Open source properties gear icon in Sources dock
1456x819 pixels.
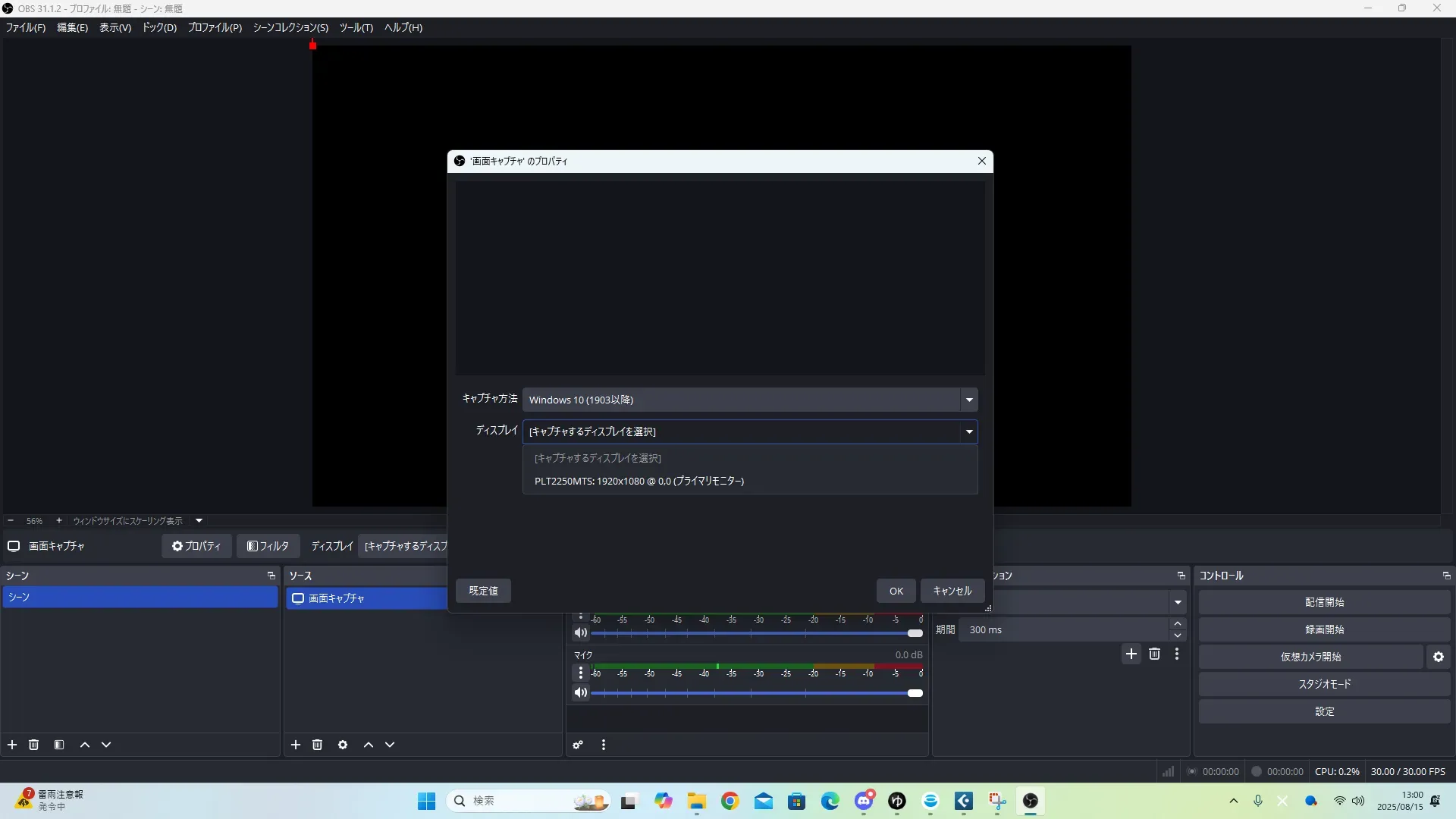click(x=343, y=745)
